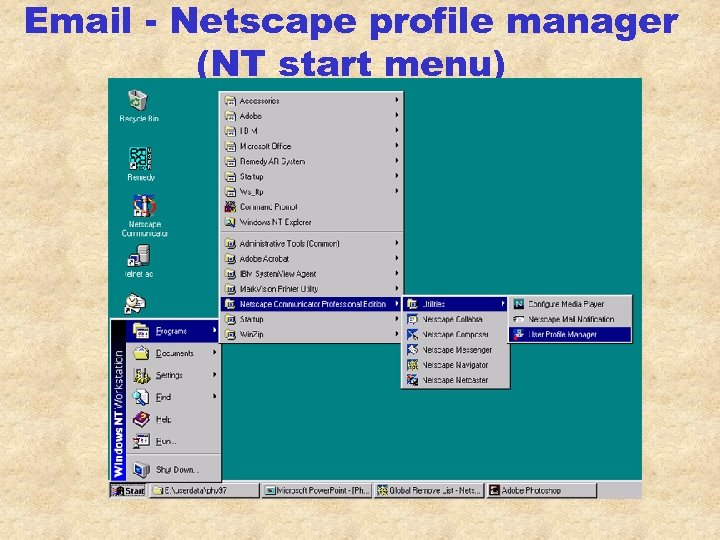The image size is (720, 540).
Task: Click the Run icon in Start menu
Action: pos(141,441)
